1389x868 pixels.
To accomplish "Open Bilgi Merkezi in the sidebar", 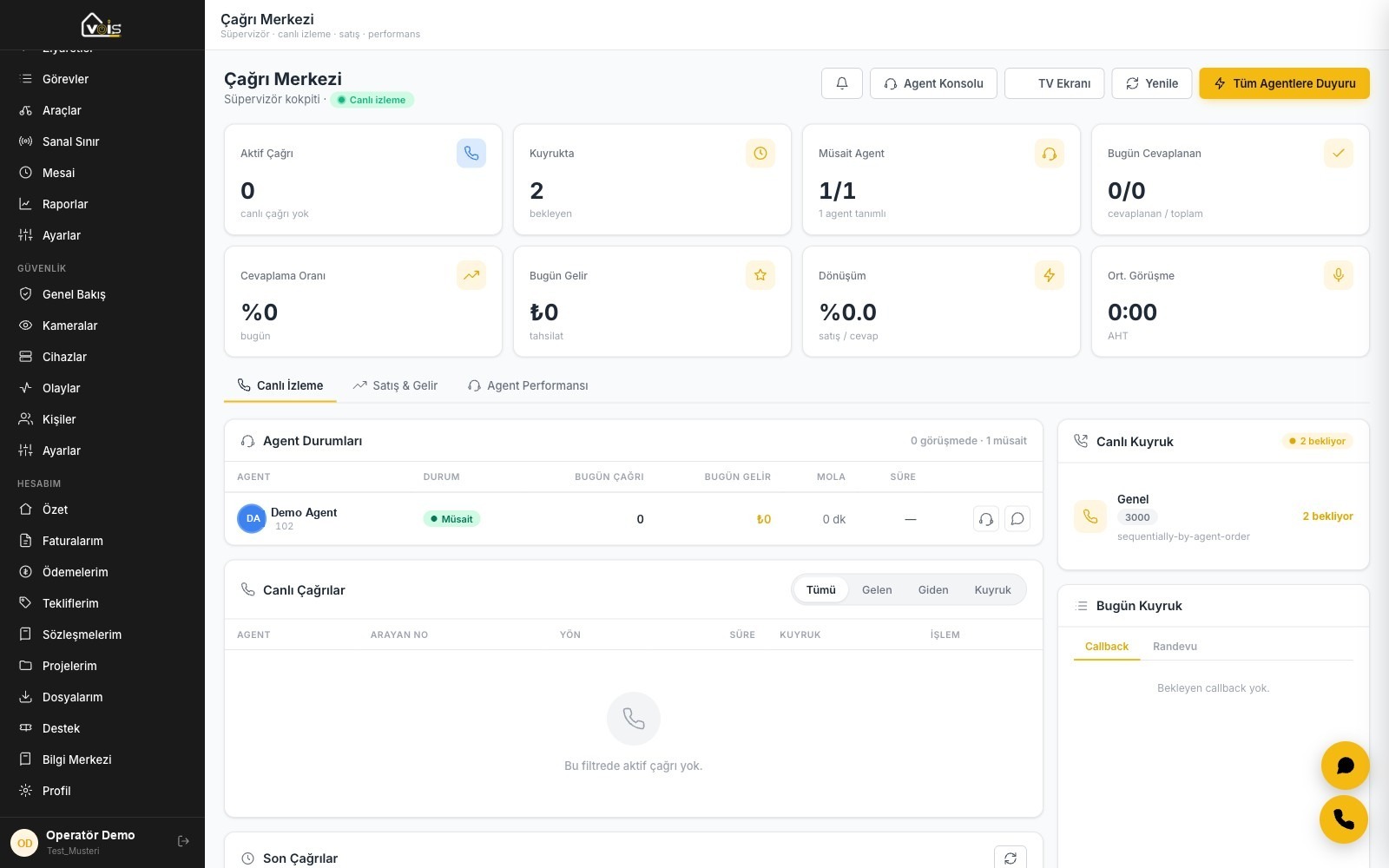I will (102, 759).
